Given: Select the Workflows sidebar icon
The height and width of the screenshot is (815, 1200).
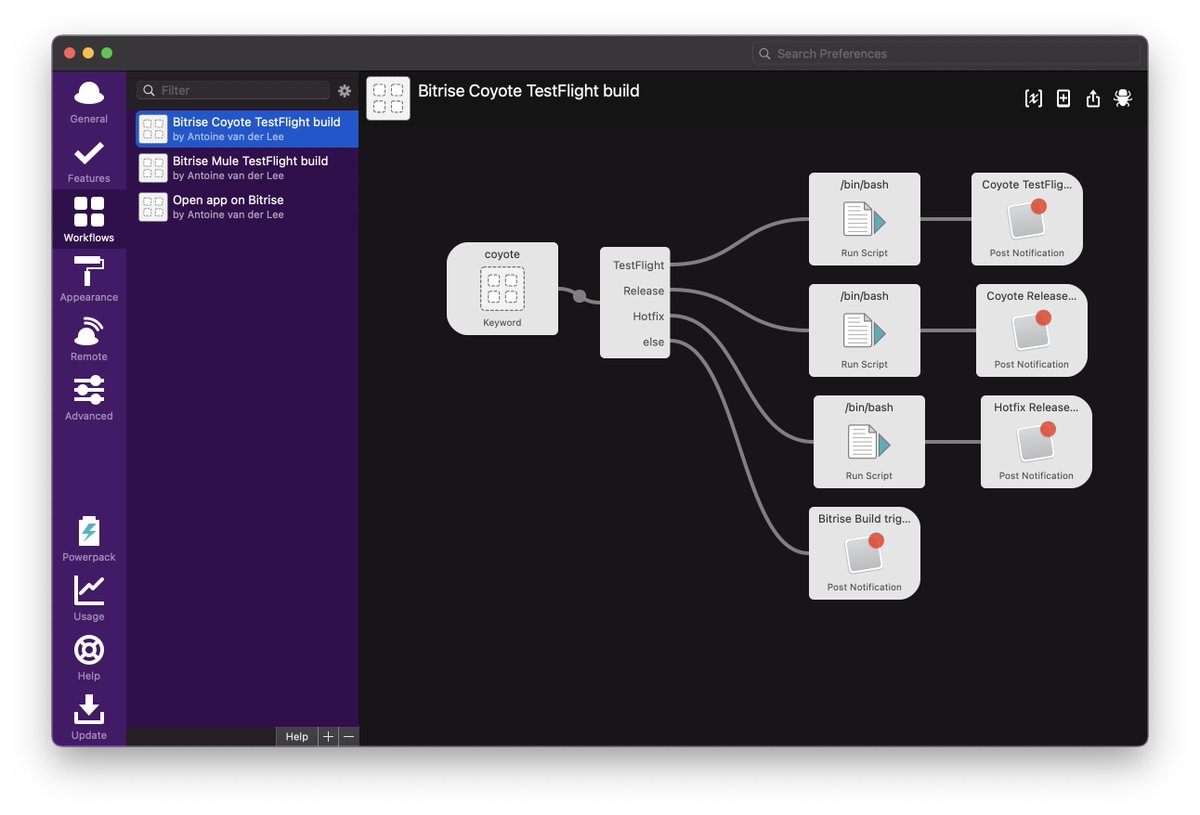Looking at the screenshot, I should 89,219.
